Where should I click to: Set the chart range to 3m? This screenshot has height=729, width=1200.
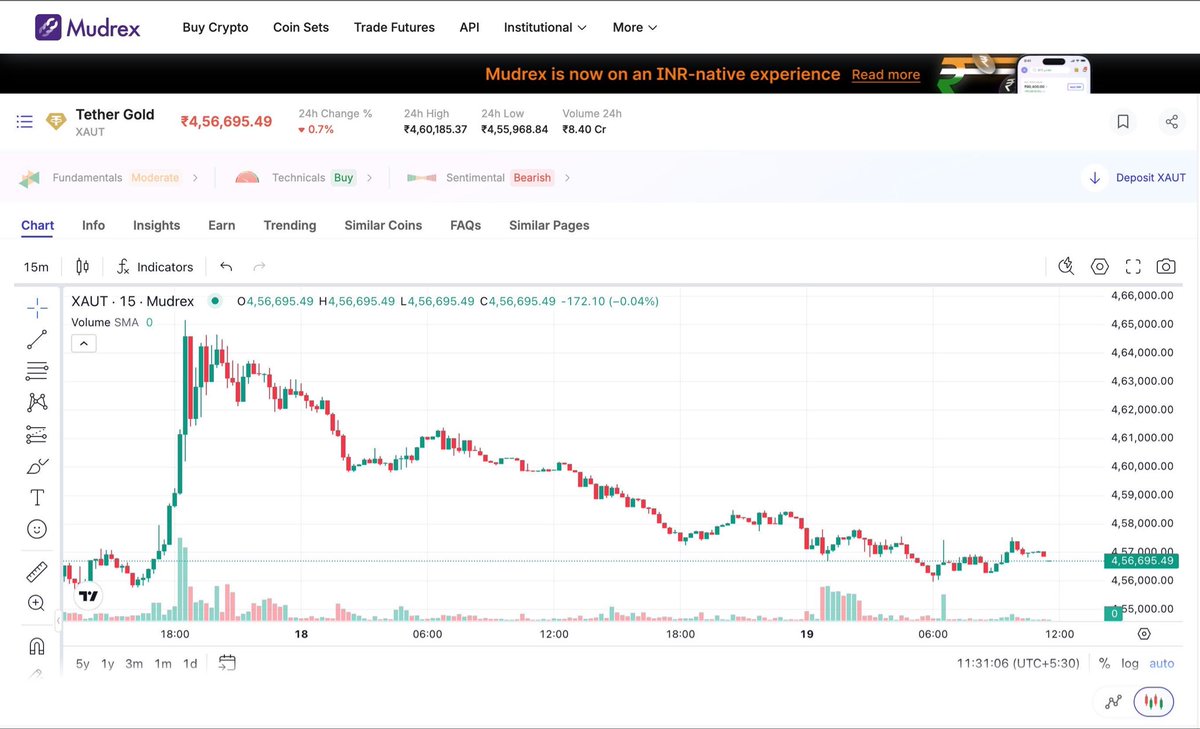point(134,663)
